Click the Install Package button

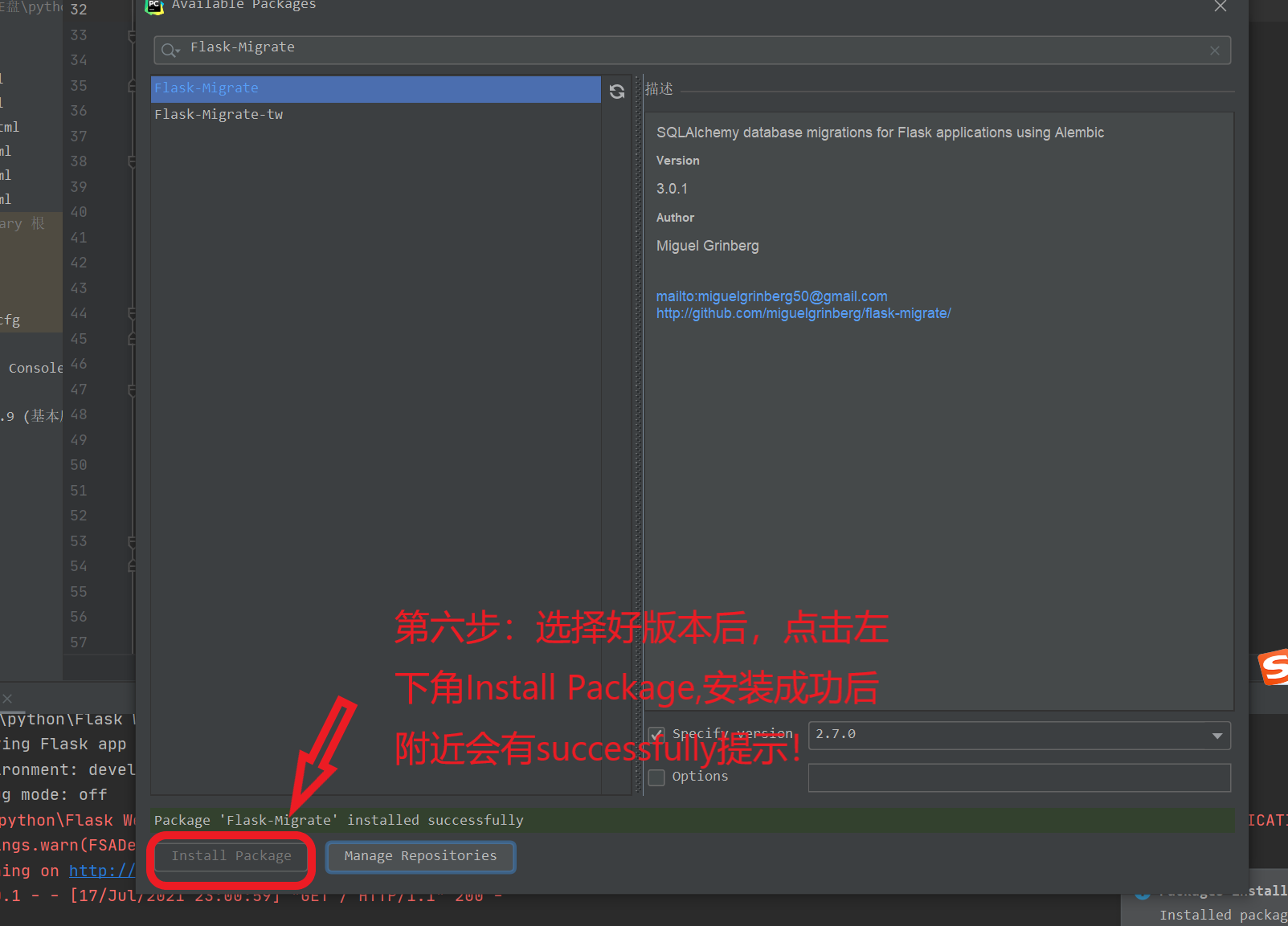(x=230, y=855)
